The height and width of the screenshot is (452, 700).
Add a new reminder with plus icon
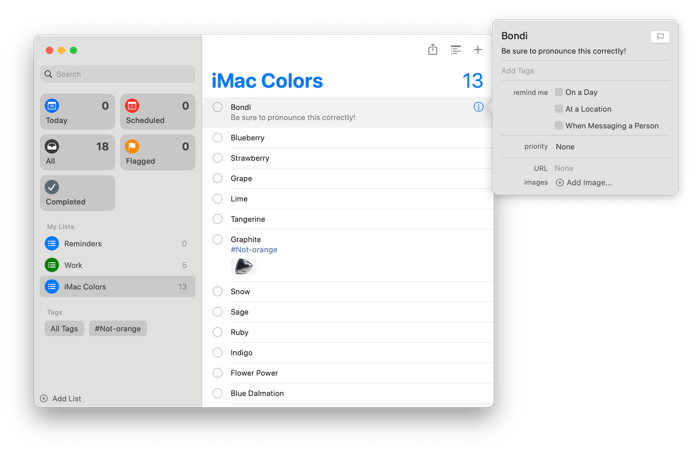coord(478,50)
